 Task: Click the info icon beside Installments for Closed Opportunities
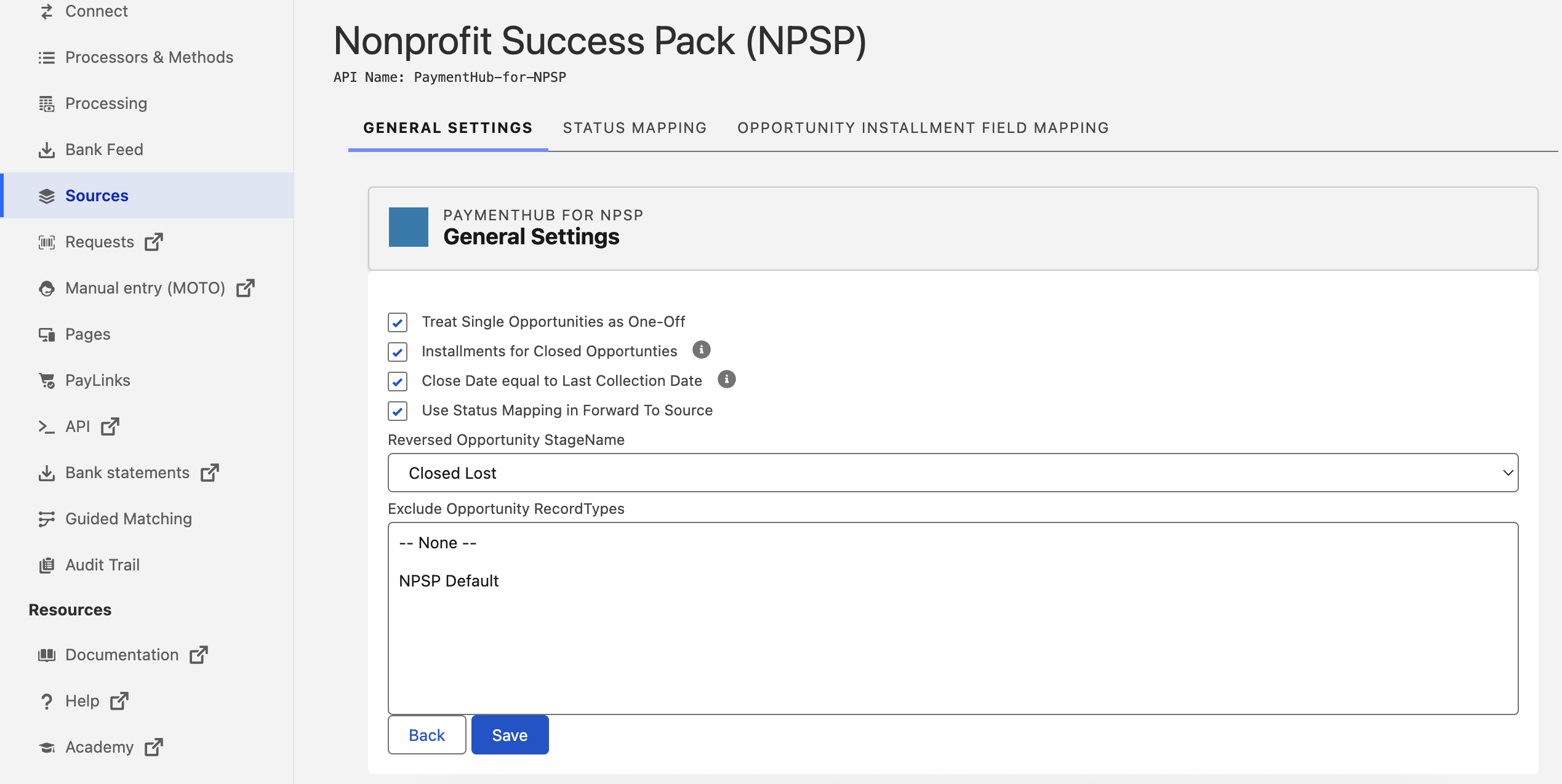pyautogui.click(x=701, y=350)
